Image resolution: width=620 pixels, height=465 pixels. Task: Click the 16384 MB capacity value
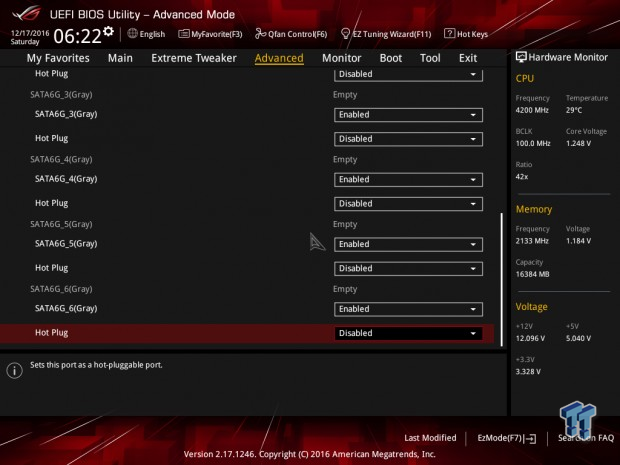coord(532,274)
